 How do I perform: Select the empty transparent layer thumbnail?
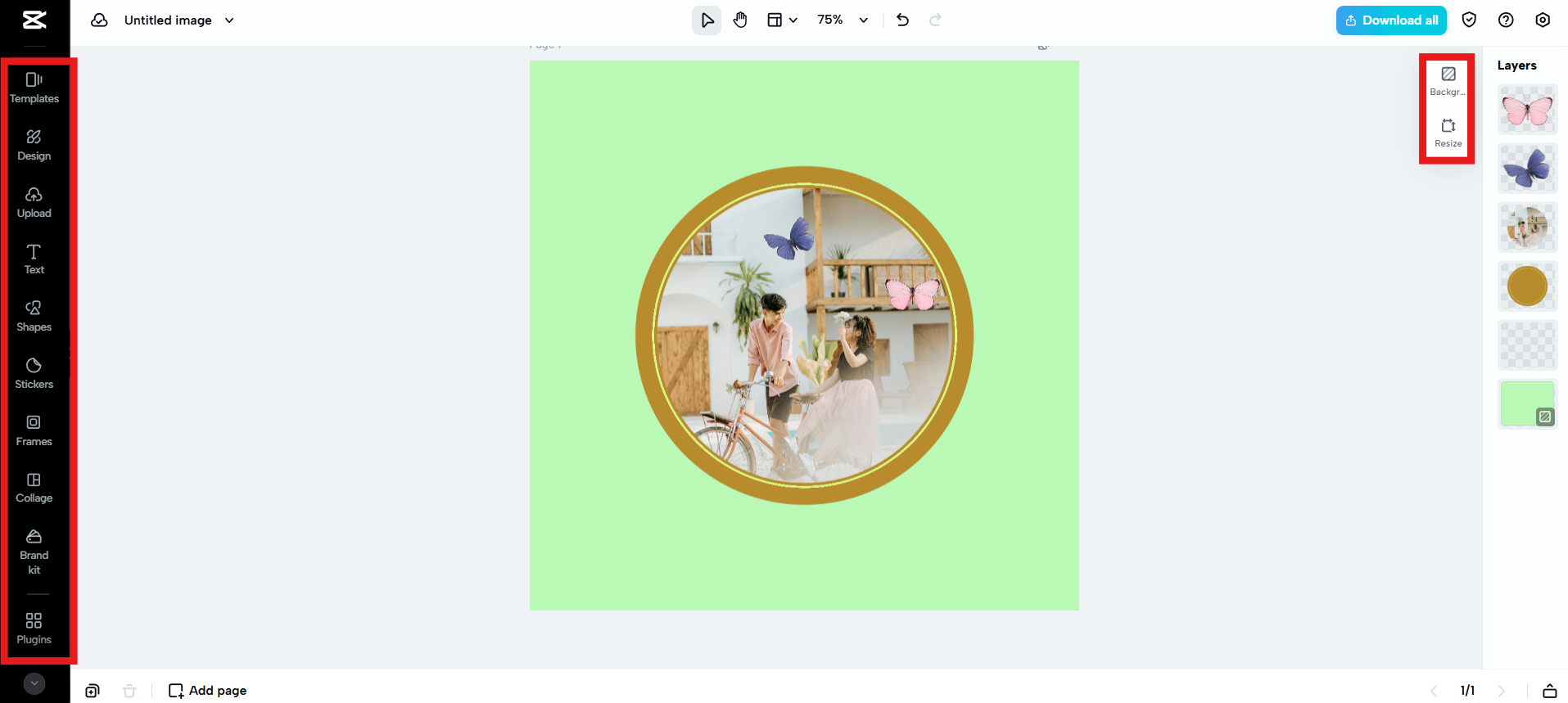pos(1527,345)
